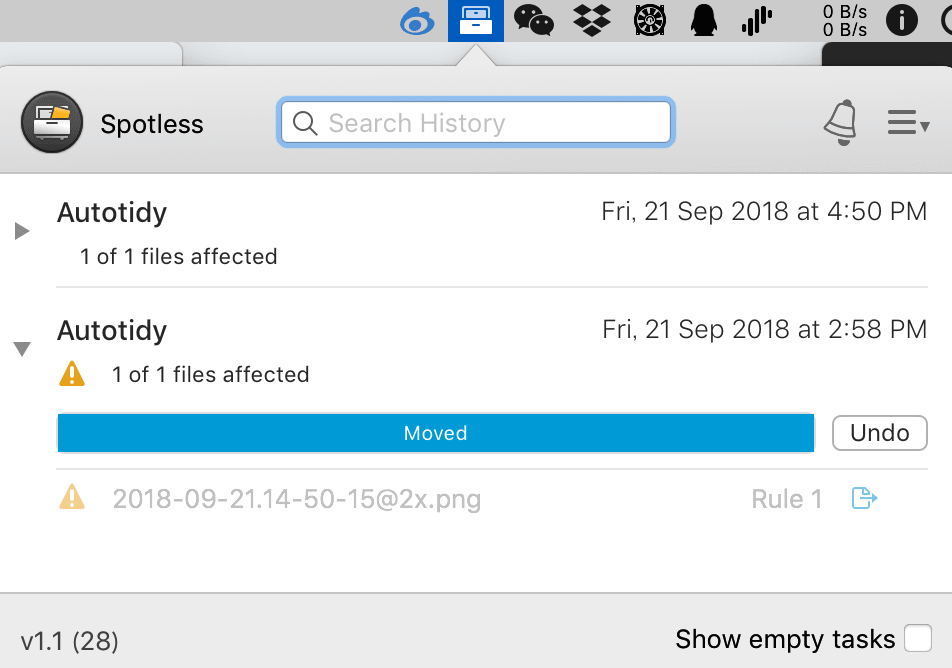Enable the Show empty tasks checkbox
Viewport: 952px width, 668px height.
[x=917, y=638]
